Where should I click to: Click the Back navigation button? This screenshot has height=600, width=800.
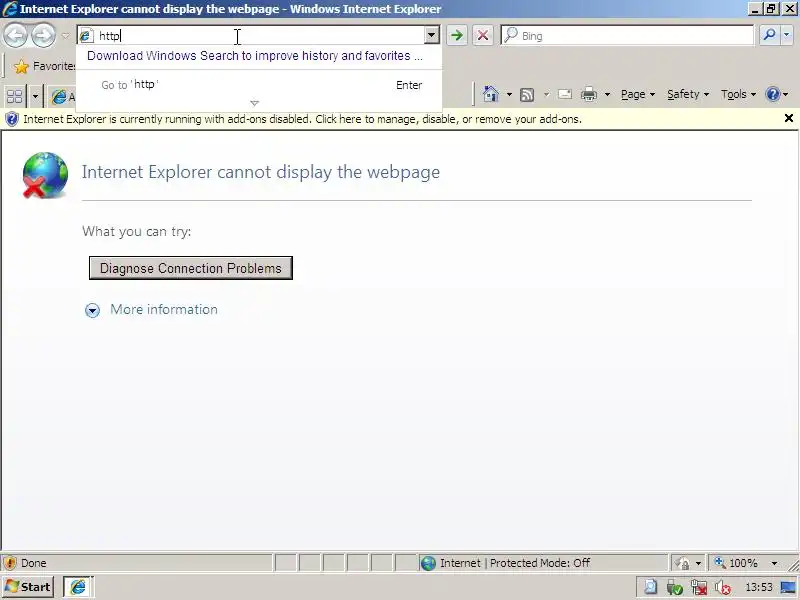pos(16,36)
